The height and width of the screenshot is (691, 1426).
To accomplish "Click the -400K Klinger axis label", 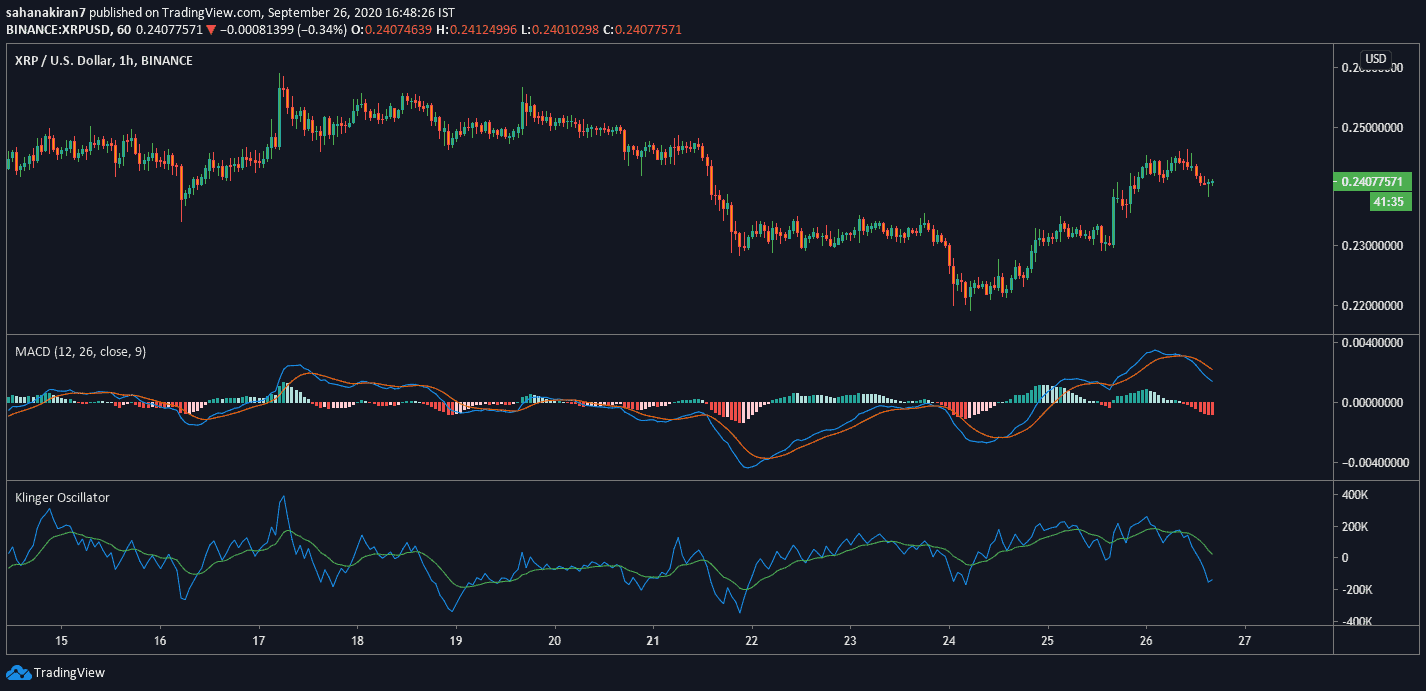I will coord(1358,622).
